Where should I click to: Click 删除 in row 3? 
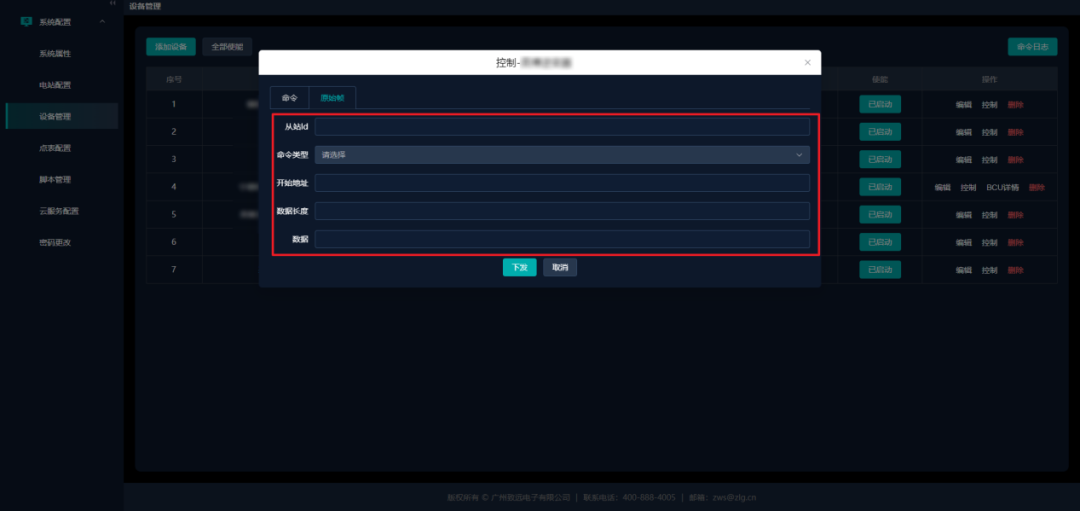(x=1015, y=160)
